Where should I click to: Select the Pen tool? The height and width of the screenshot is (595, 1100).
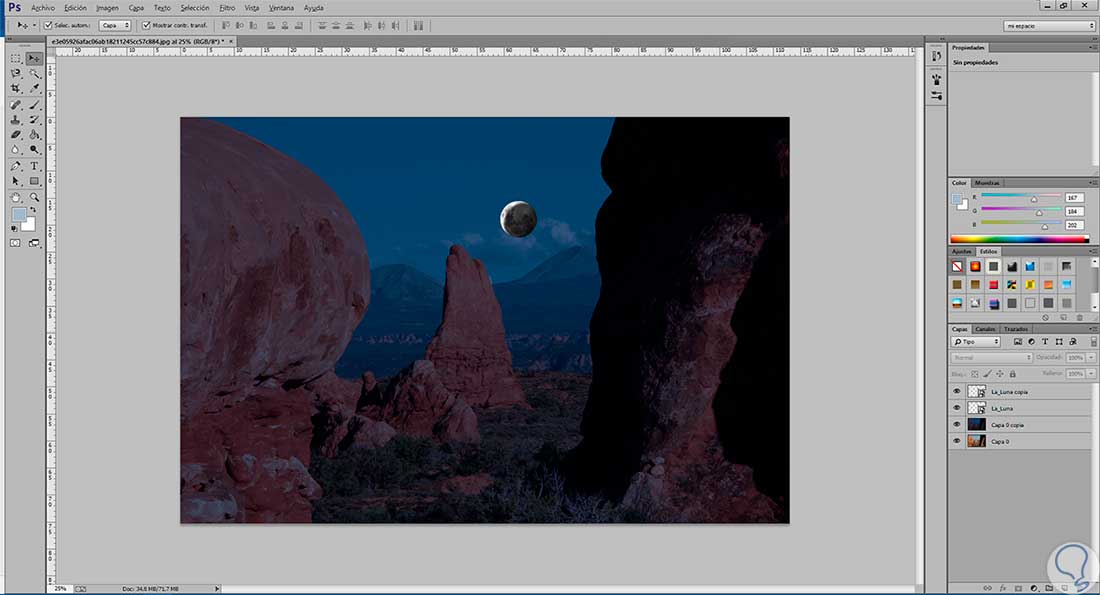(x=15, y=166)
